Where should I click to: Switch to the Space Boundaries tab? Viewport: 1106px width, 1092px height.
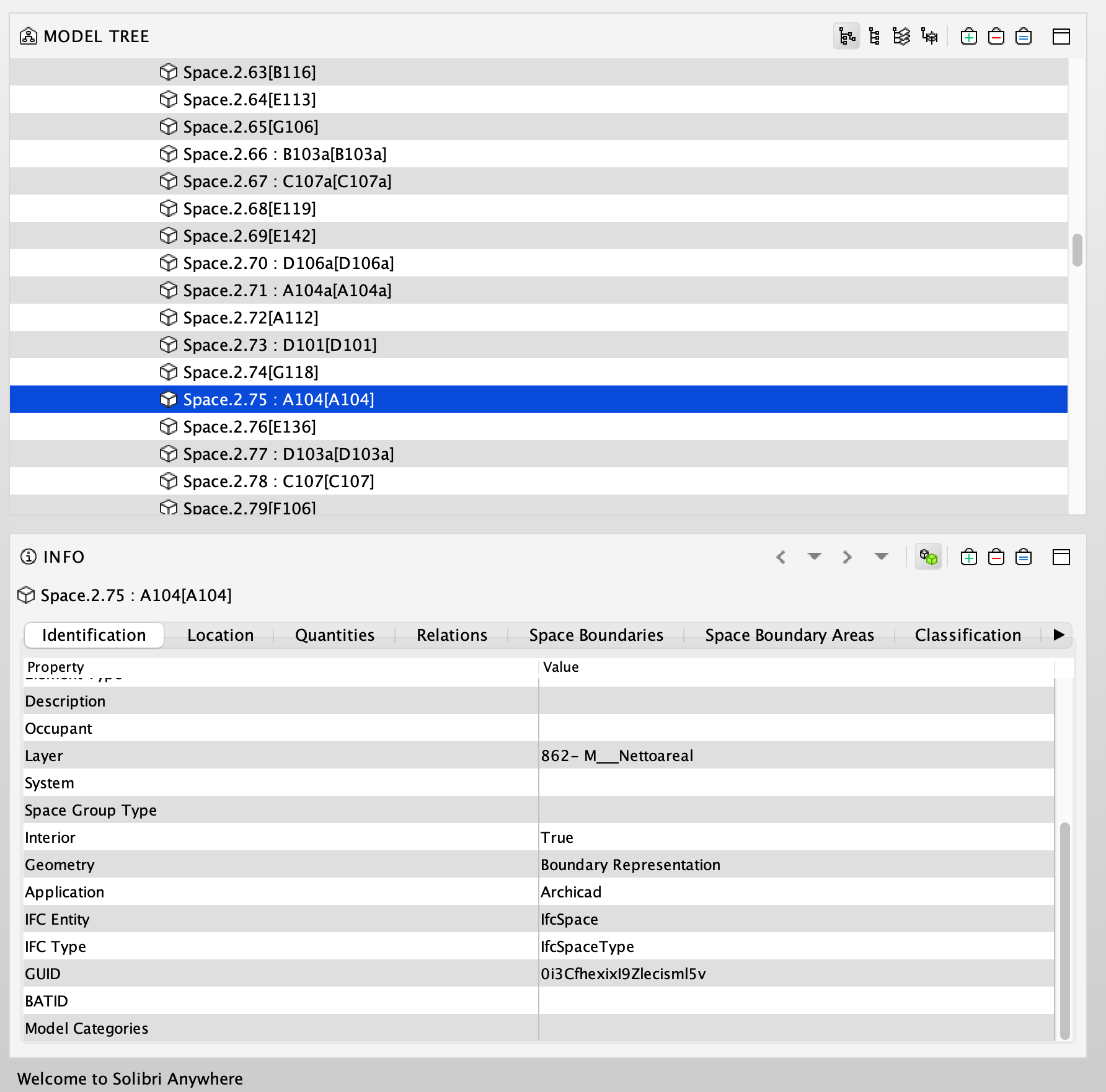click(x=596, y=635)
